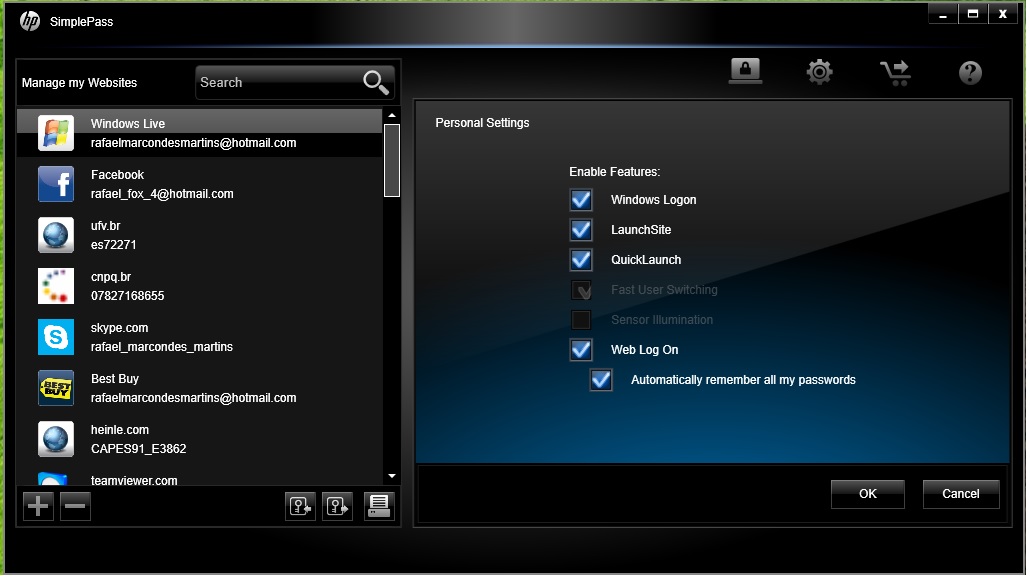Click the shopping cart icon

895,72
